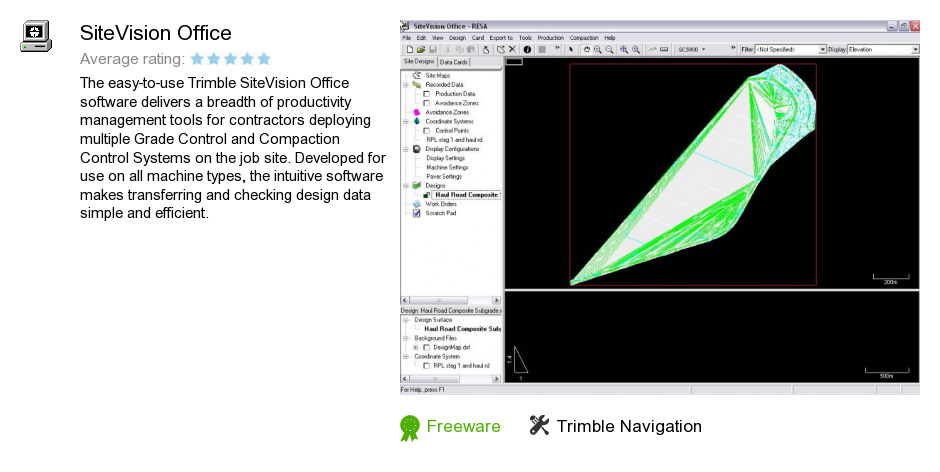Tick RPL stag 1 checkbox in lower panel

click(x=426, y=366)
